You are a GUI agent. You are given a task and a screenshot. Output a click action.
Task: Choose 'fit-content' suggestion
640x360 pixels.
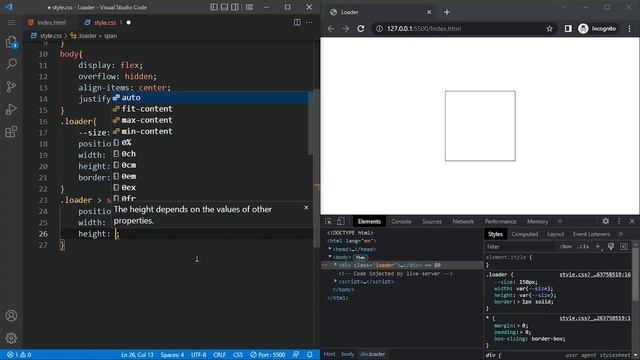210,109
